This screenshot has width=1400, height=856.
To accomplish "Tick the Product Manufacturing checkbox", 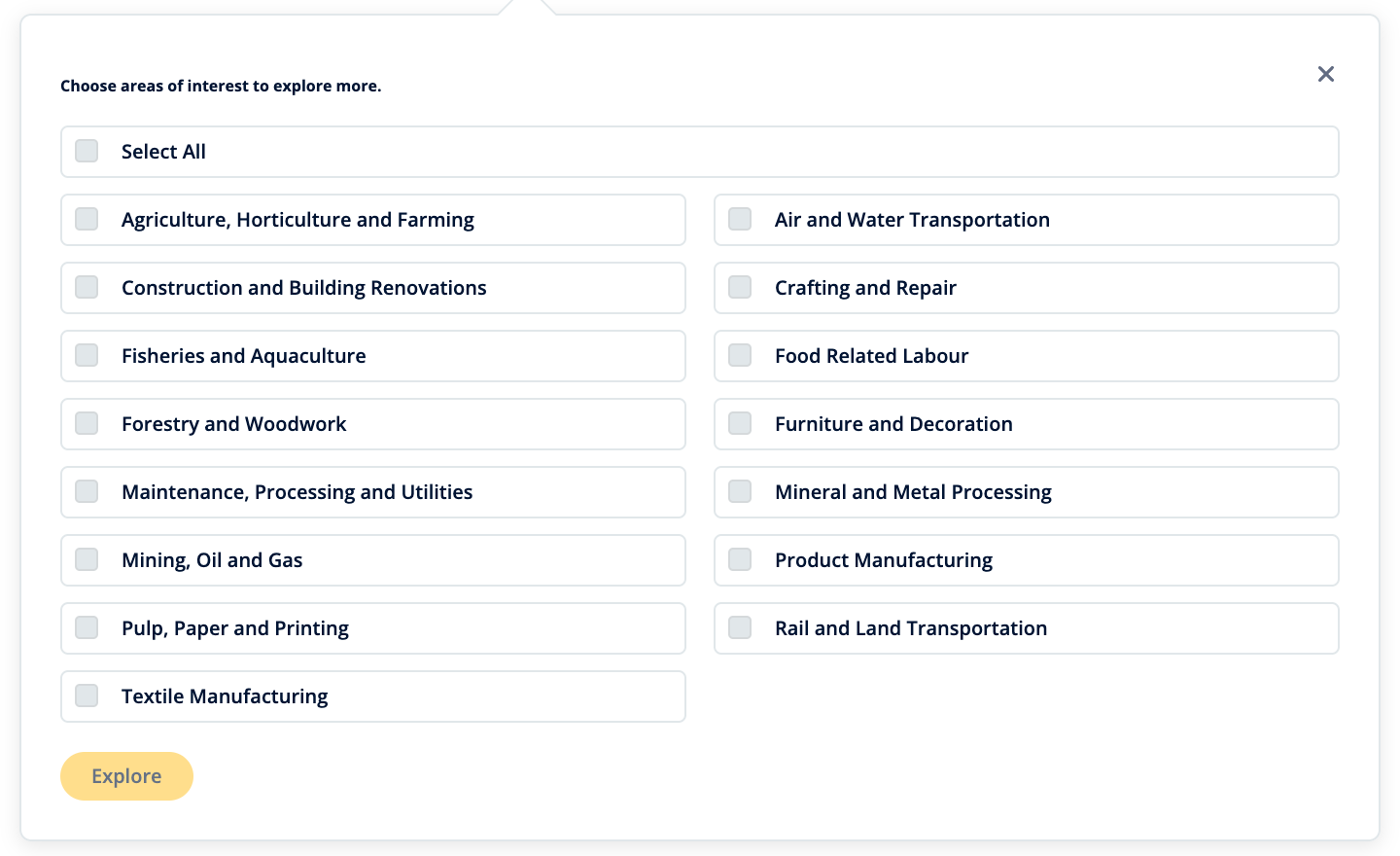I will [x=740, y=559].
